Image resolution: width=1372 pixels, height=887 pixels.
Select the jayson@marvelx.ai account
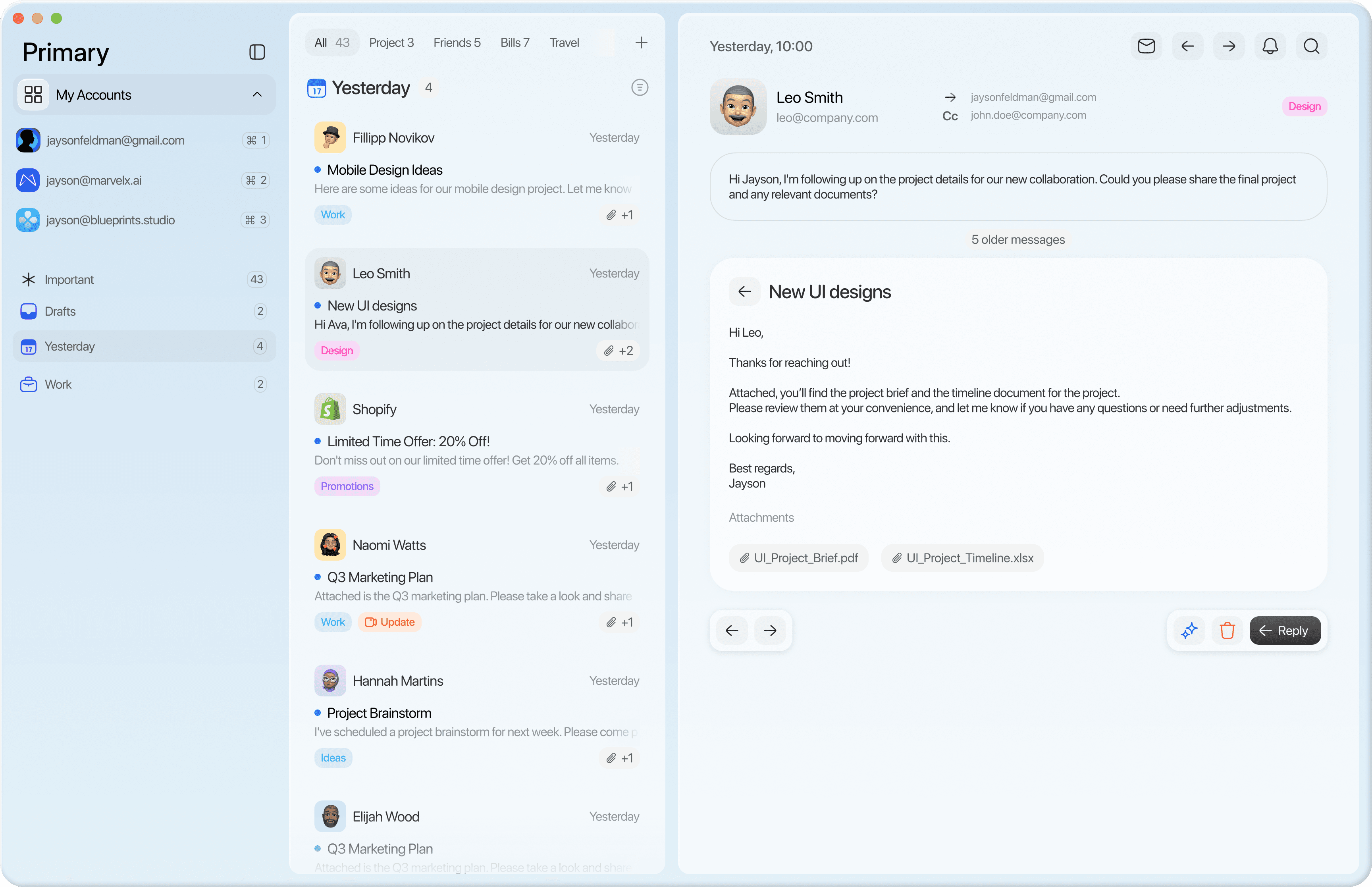click(x=94, y=180)
